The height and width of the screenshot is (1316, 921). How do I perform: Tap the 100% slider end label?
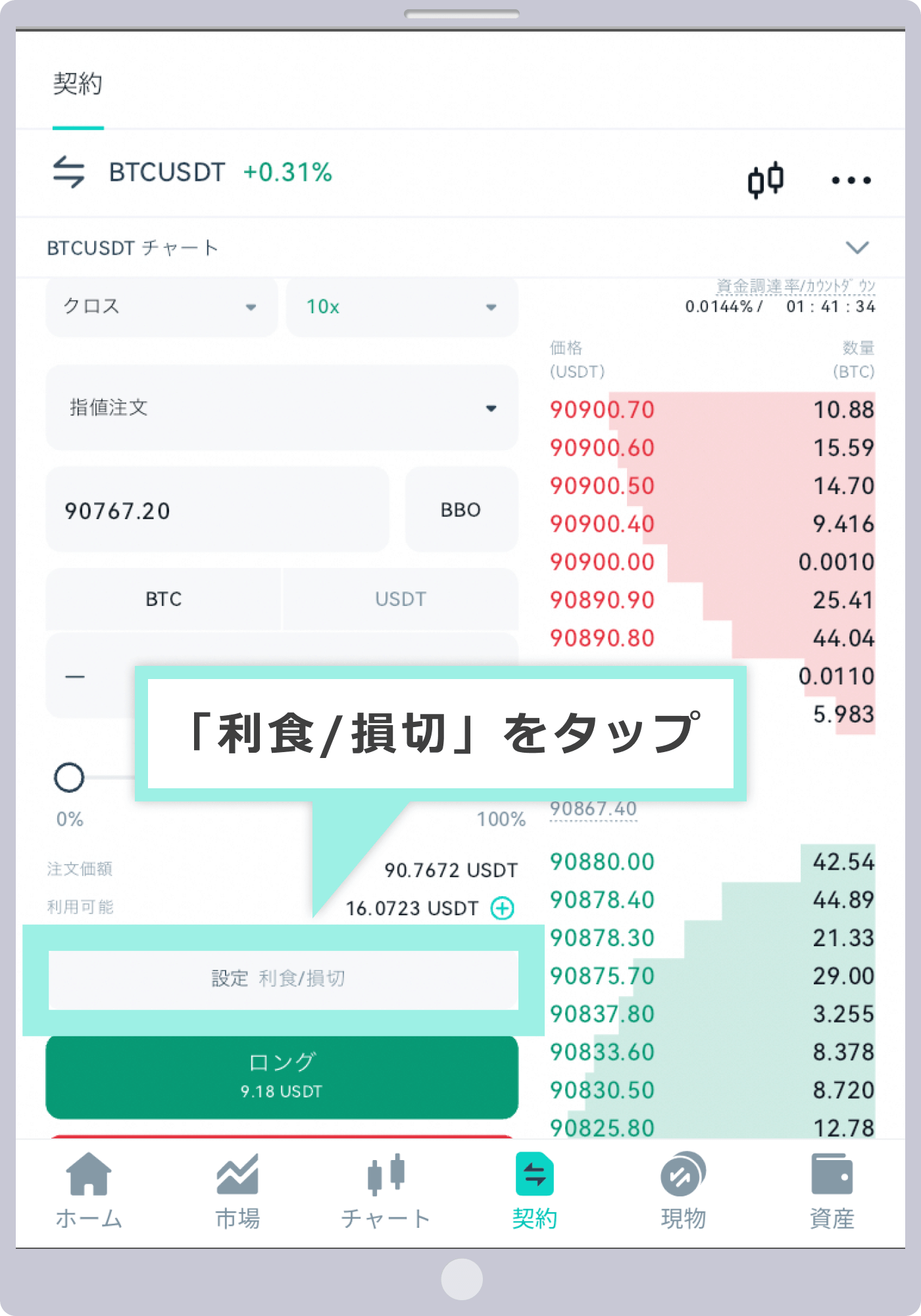pyautogui.click(x=501, y=820)
